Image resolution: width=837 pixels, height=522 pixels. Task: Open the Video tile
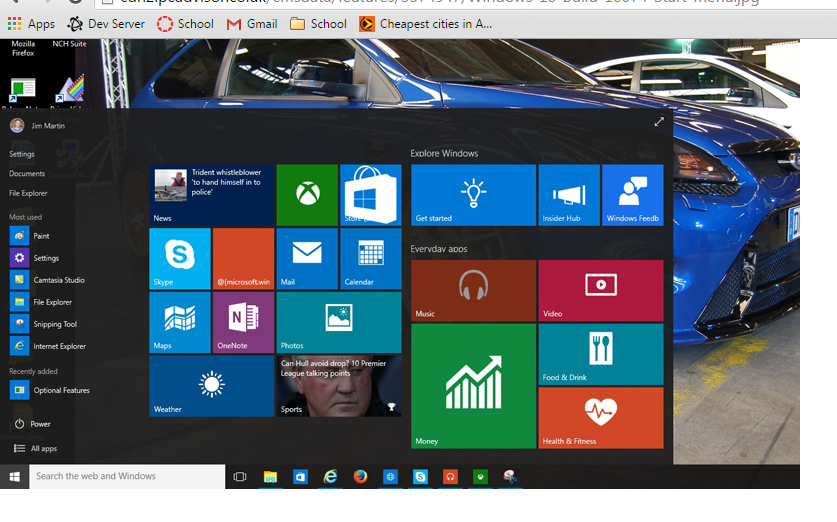[x=601, y=290]
